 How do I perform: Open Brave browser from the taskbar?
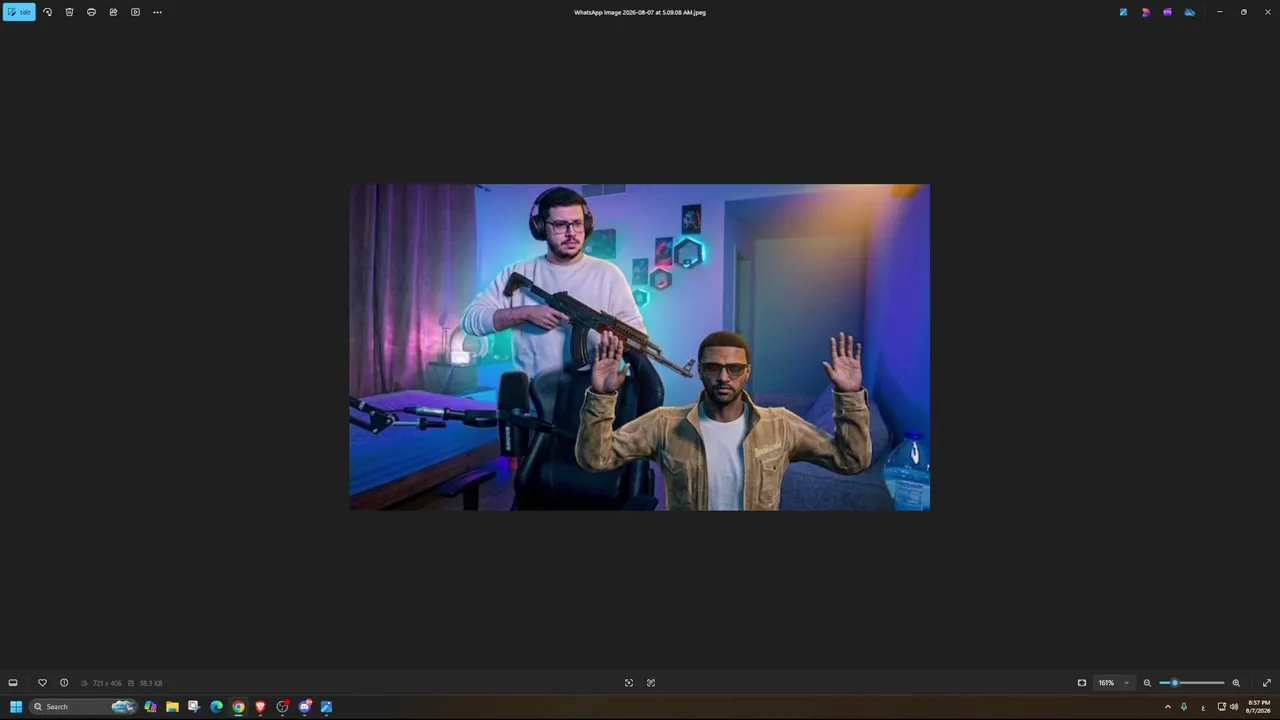[x=260, y=707]
